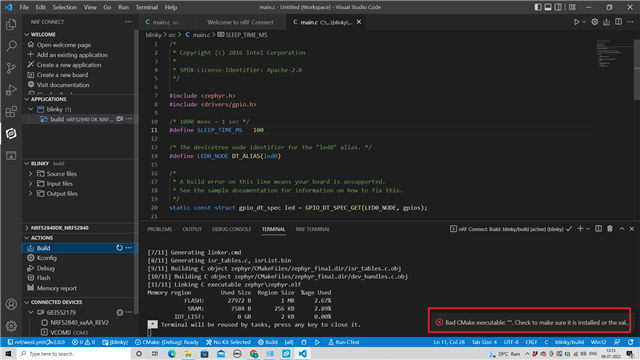Open the Explorer view in activity bar
Image resolution: width=640 pixels, height=360 pixels.
tap(11, 24)
